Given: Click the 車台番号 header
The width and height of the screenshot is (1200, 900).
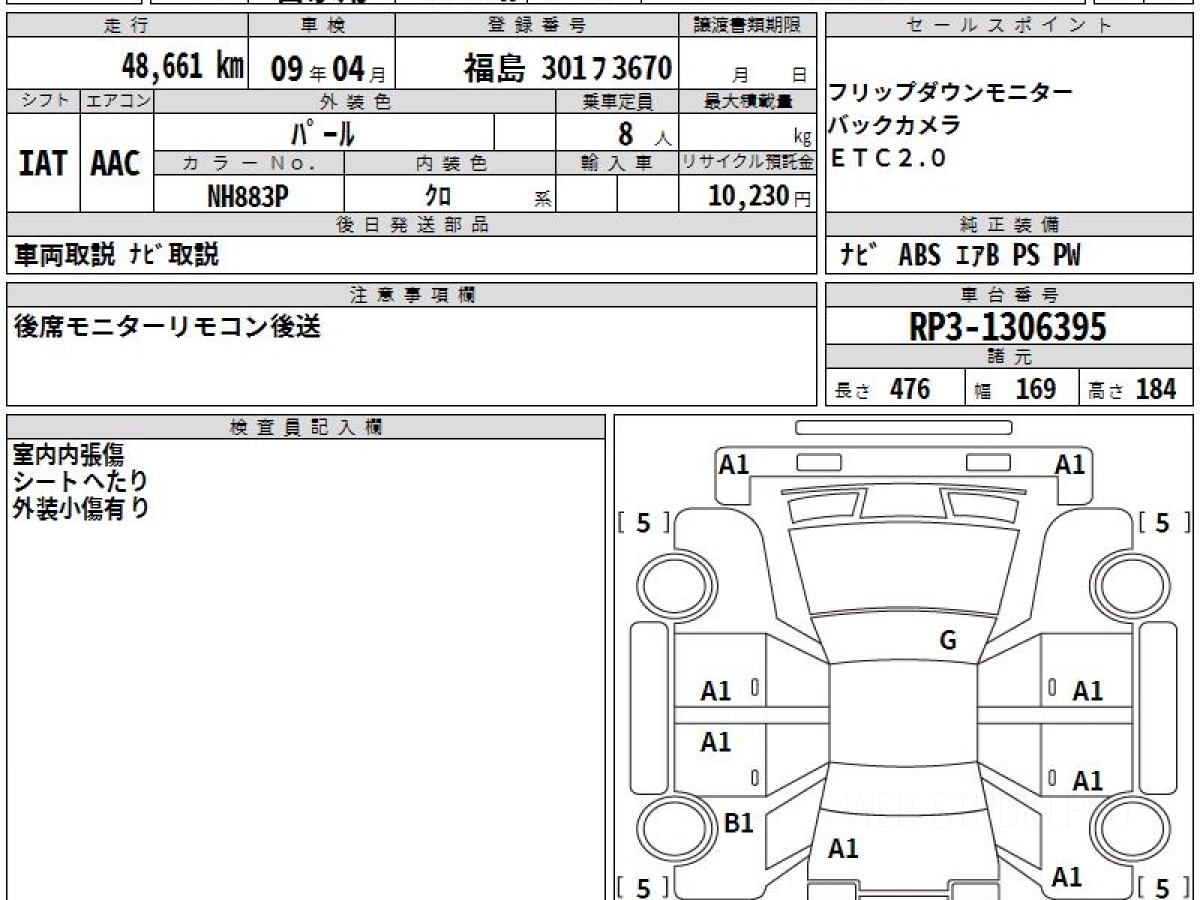Looking at the screenshot, I should pos(1010,295).
